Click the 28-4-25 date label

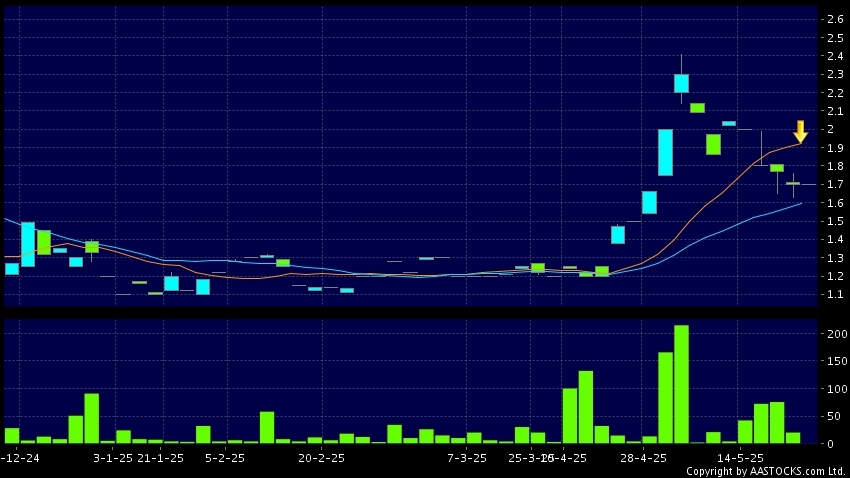pos(643,458)
